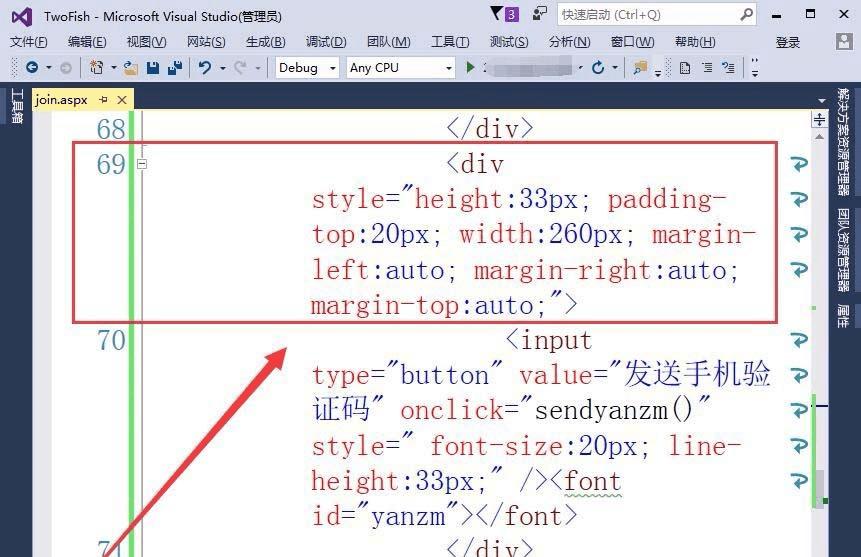Open the 工具箱 side panel tab
The height and width of the screenshot is (557, 861).
tap(17, 105)
